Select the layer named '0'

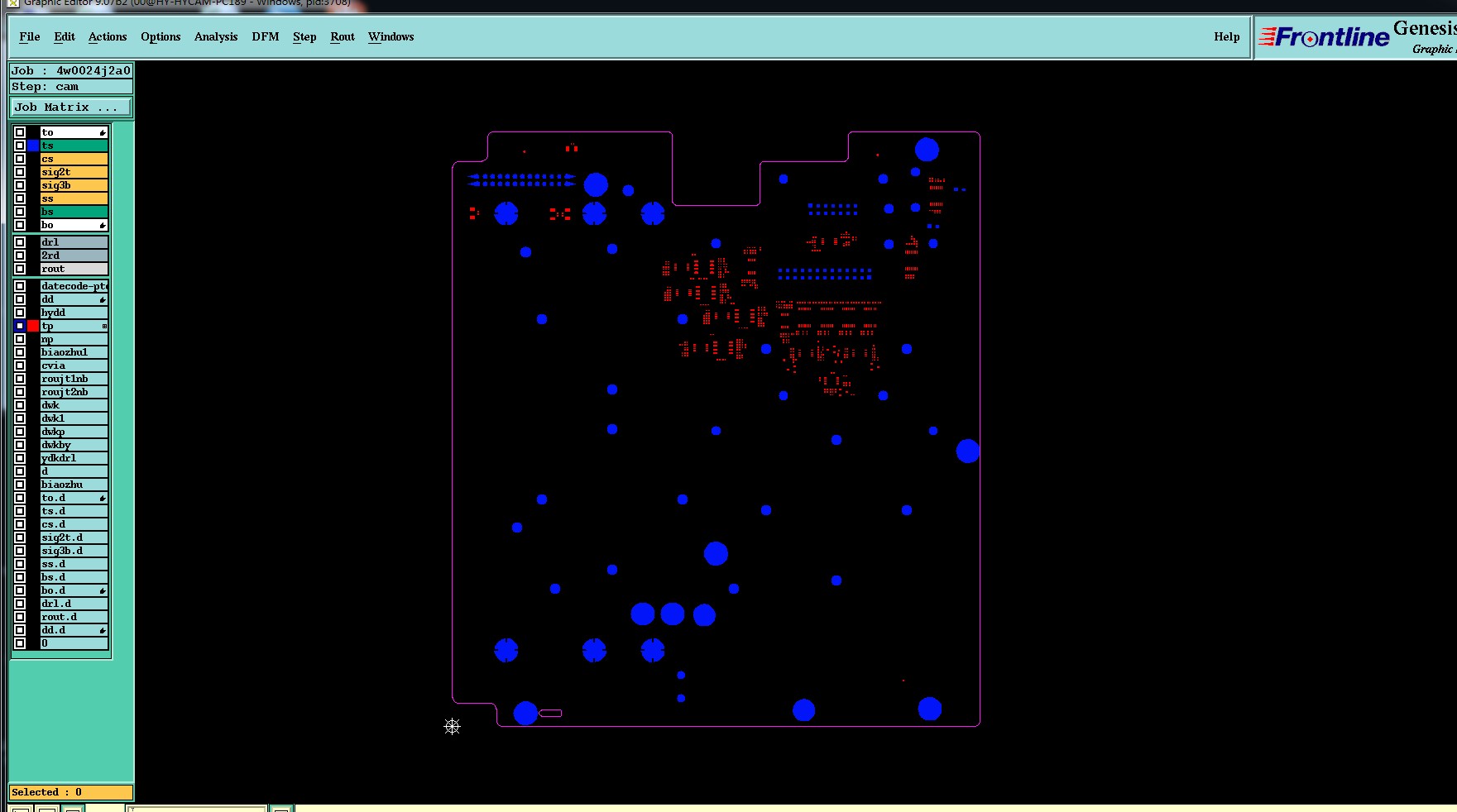tap(74, 643)
